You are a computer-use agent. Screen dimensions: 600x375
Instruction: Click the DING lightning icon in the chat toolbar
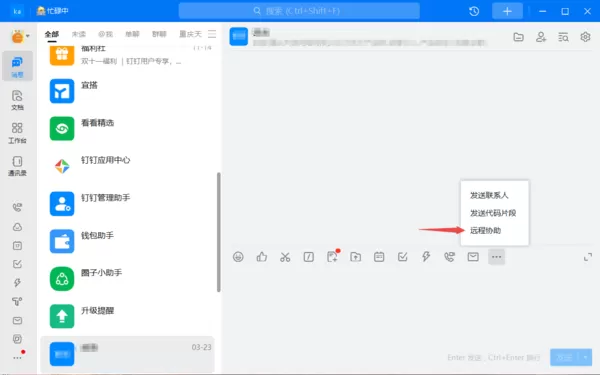[x=426, y=257]
